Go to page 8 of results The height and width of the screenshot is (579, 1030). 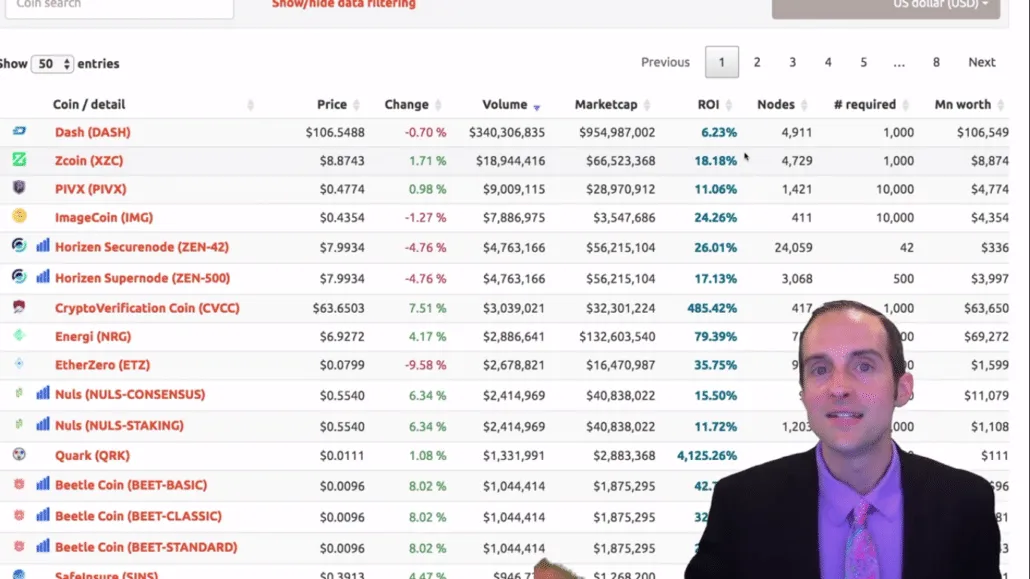[x=936, y=62]
